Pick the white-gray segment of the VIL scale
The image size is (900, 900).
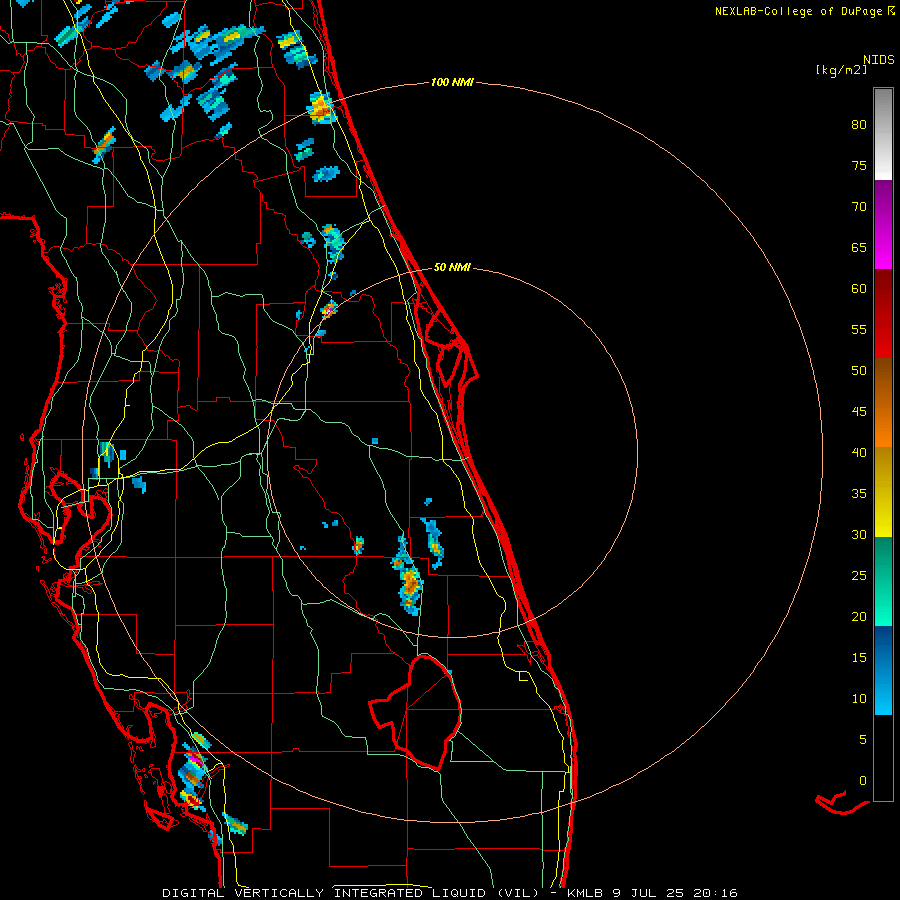[883, 134]
